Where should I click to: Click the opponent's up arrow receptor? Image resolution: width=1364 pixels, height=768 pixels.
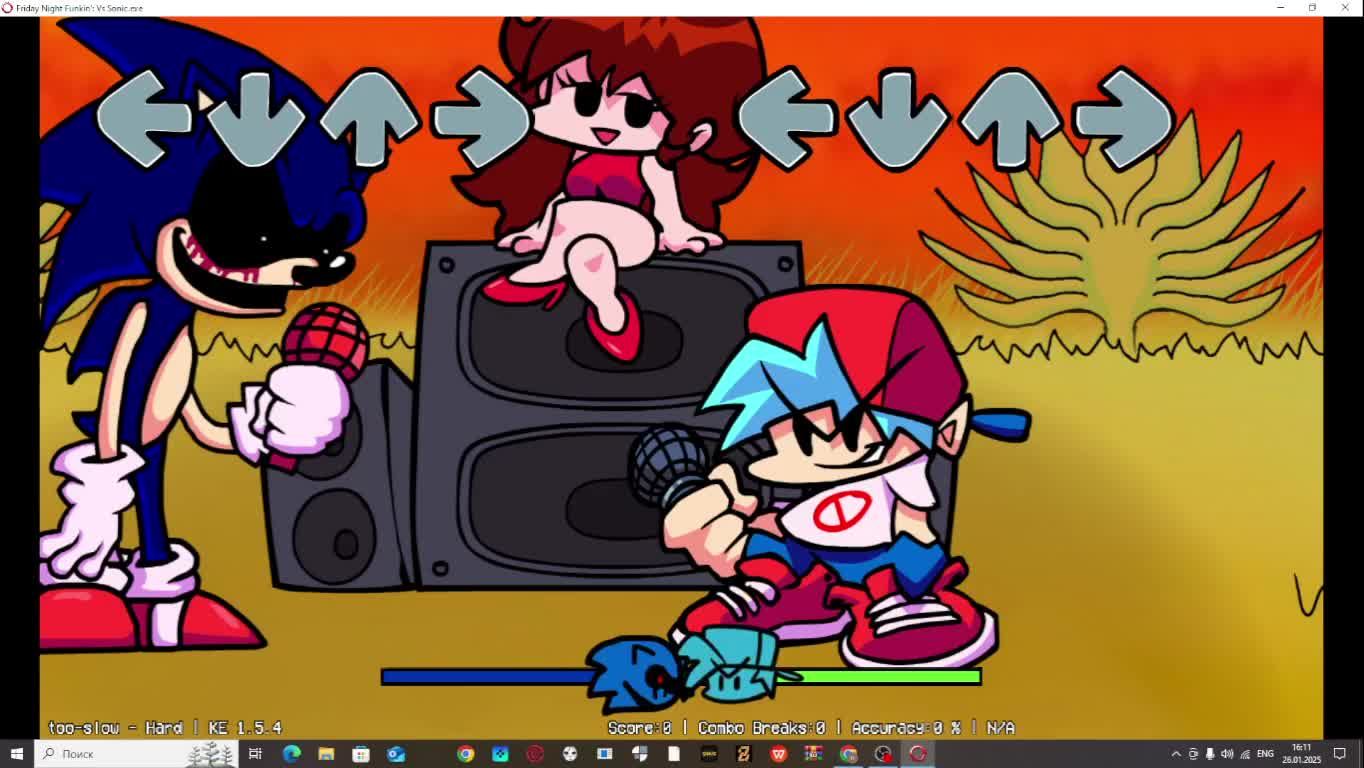(x=370, y=119)
